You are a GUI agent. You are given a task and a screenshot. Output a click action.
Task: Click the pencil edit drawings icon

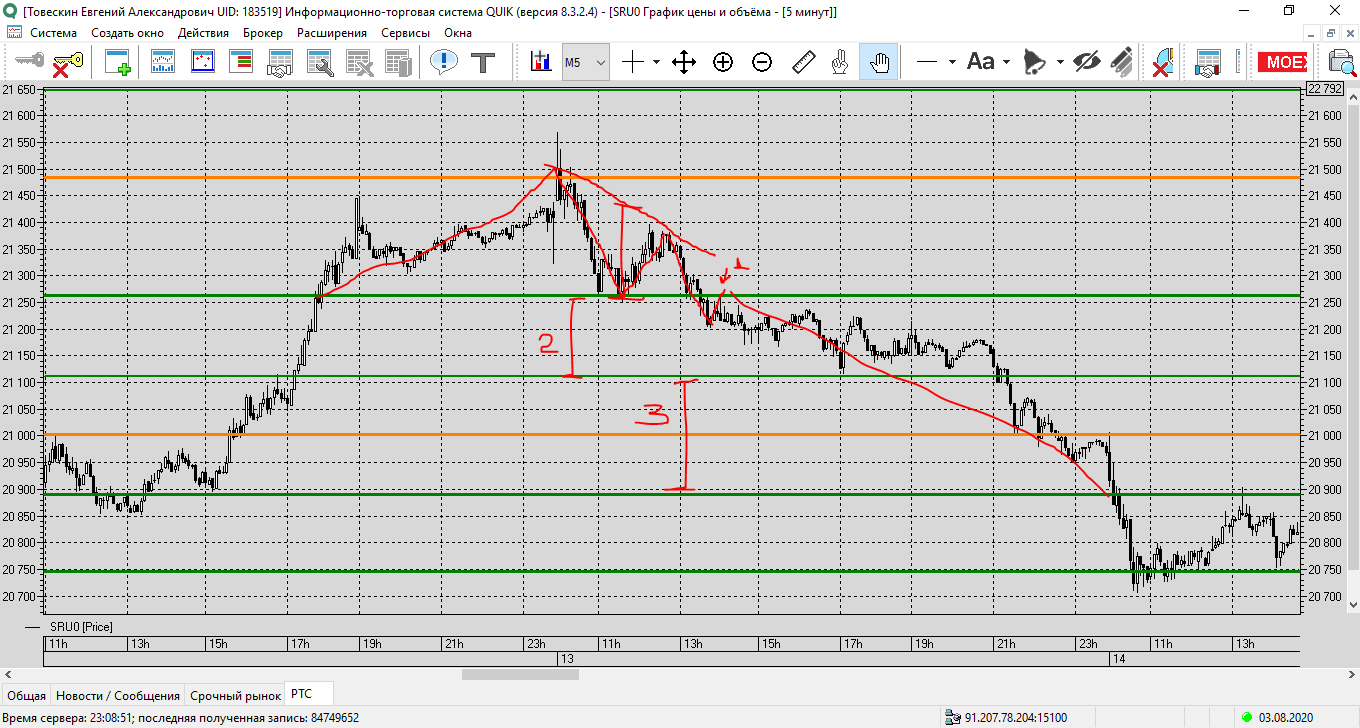click(1122, 62)
